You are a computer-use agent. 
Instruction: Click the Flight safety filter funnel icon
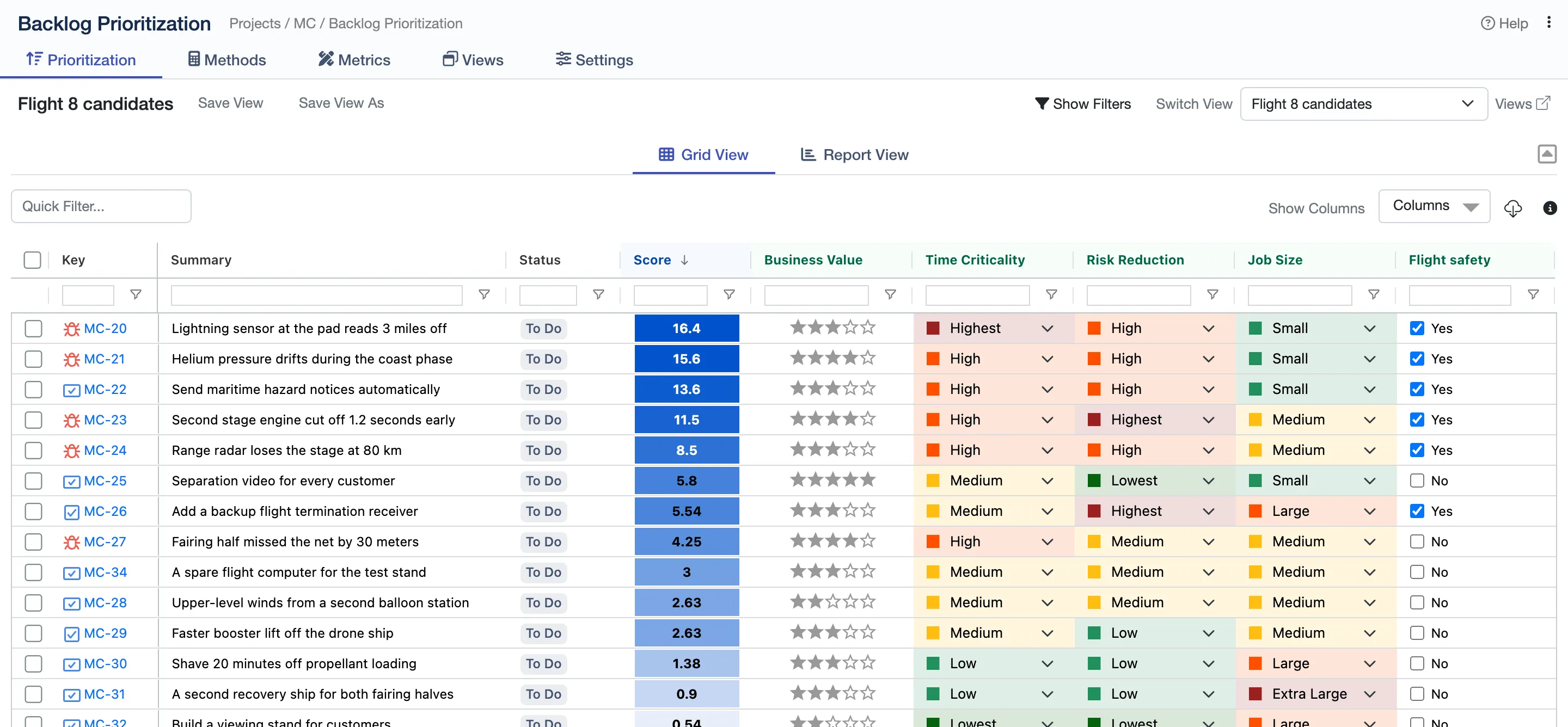tap(1533, 294)
